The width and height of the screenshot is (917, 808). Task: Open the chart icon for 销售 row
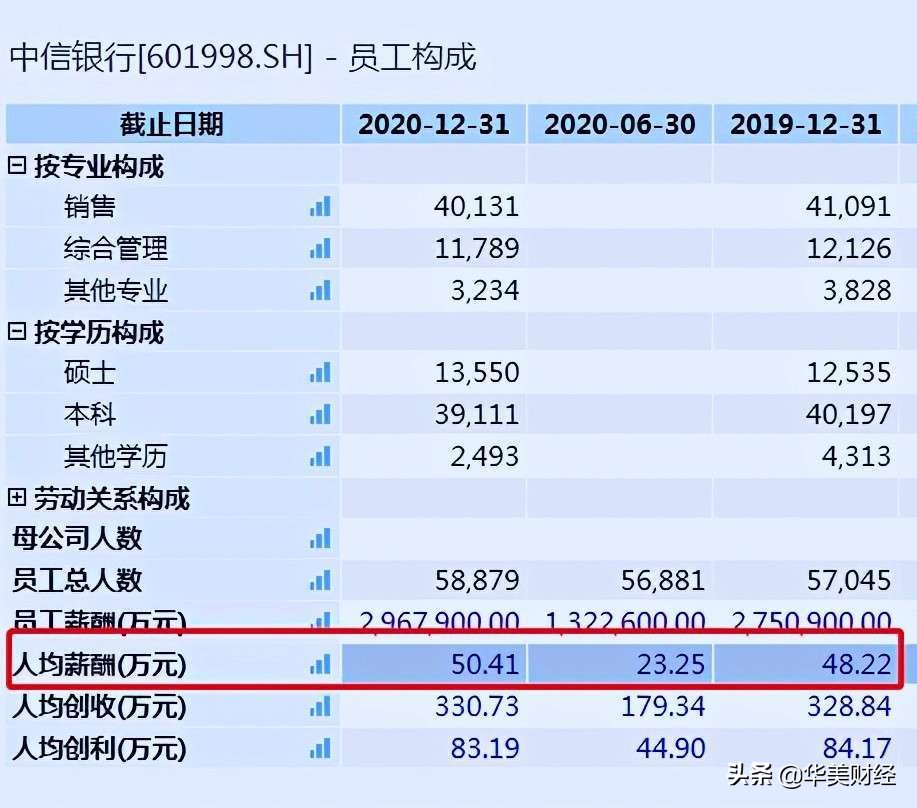[320, 207]
